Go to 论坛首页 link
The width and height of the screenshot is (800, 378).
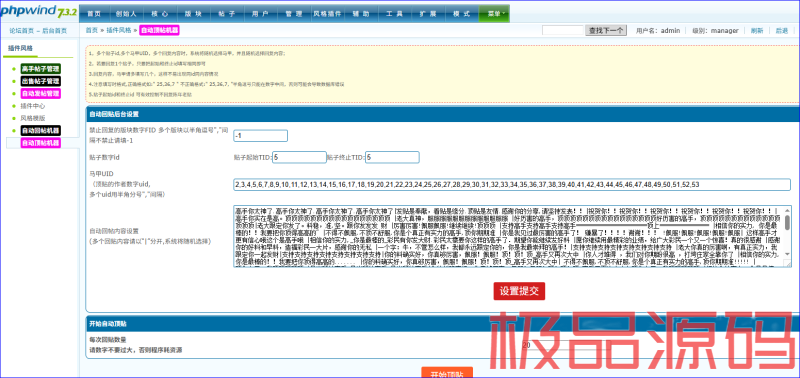[21, 31]
